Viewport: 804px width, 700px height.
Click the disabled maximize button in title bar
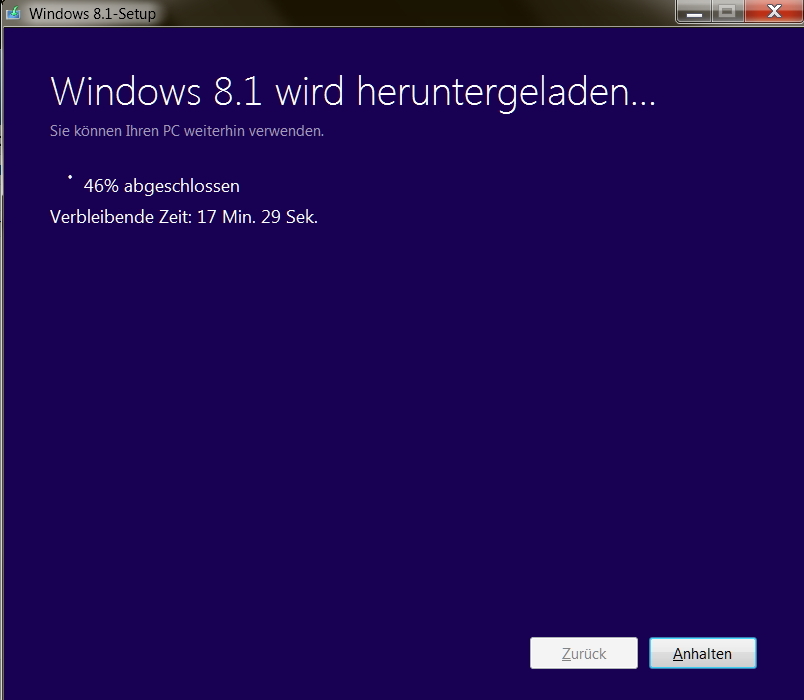click(727, 11)
